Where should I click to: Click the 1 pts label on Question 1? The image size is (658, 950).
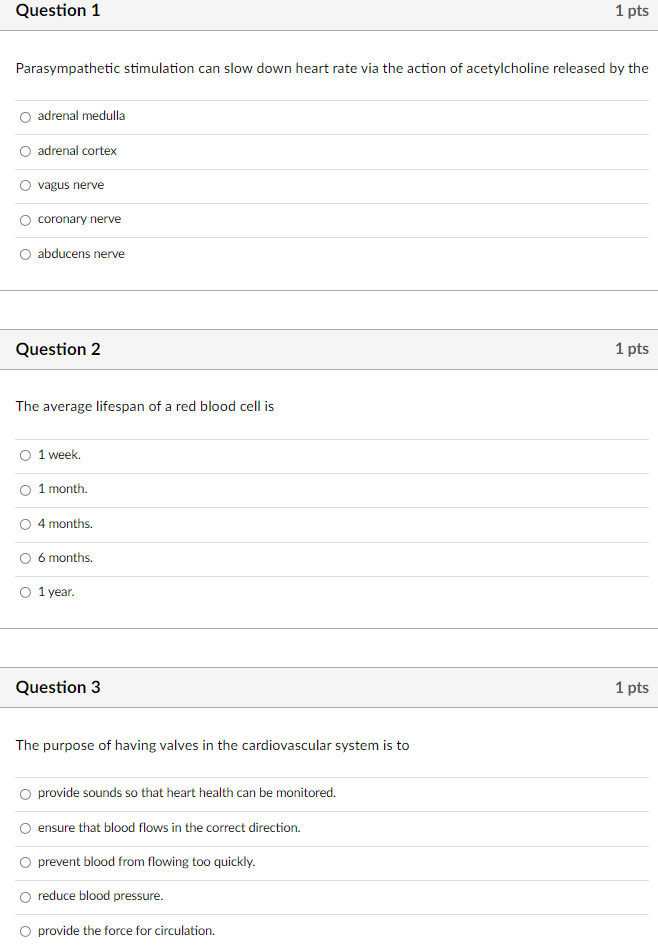pyautogui.click(x=632, y=11)
